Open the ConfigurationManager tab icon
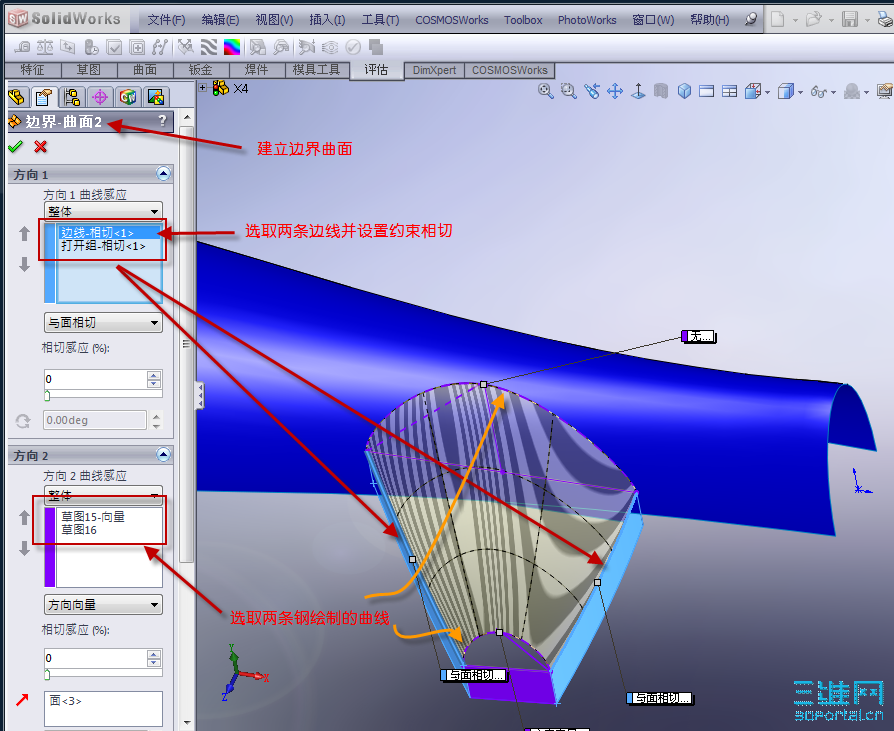Image resolution: width=894 pixels, height=731 pixels. tap(72, 97)
